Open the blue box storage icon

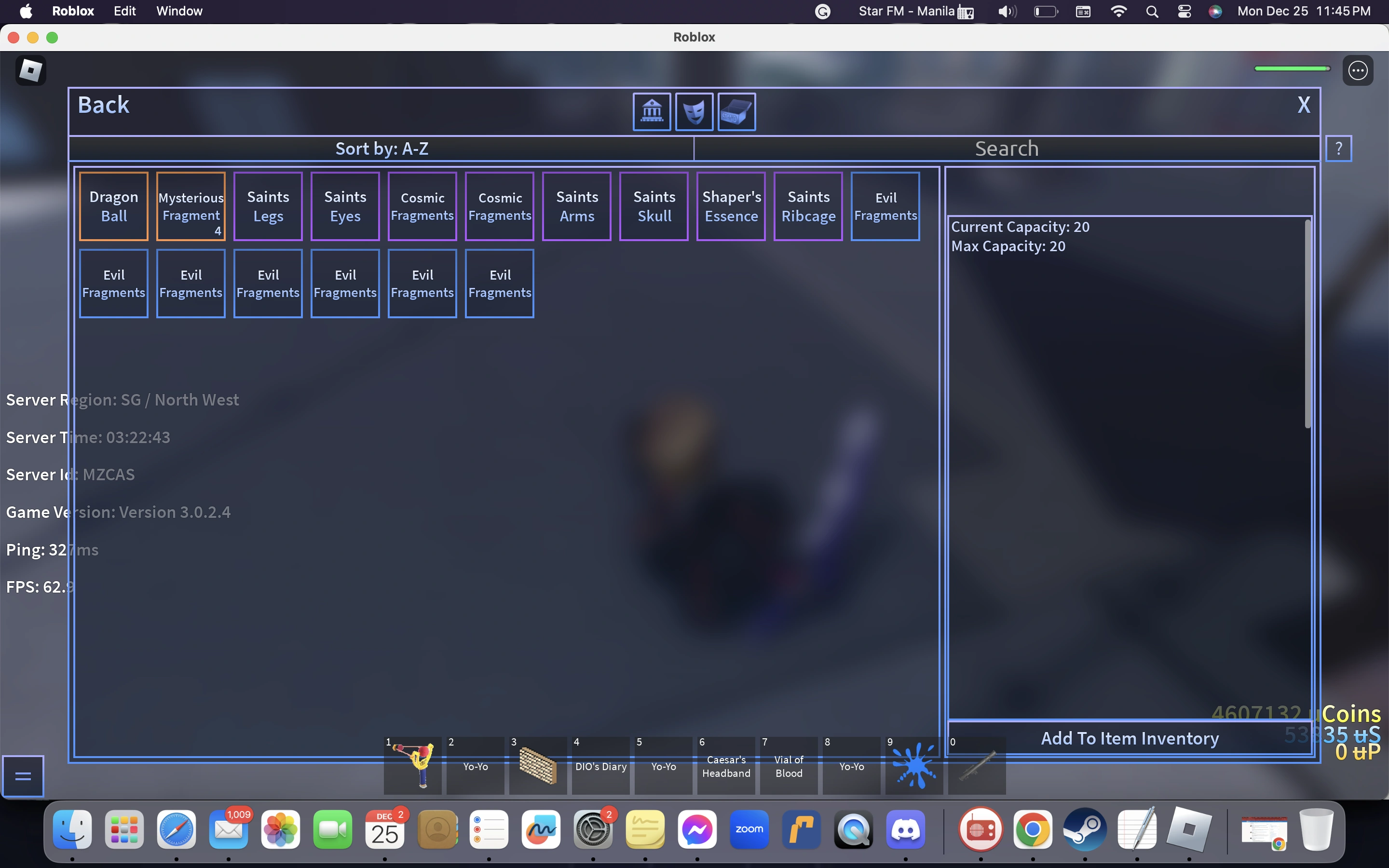coord(736,111)
